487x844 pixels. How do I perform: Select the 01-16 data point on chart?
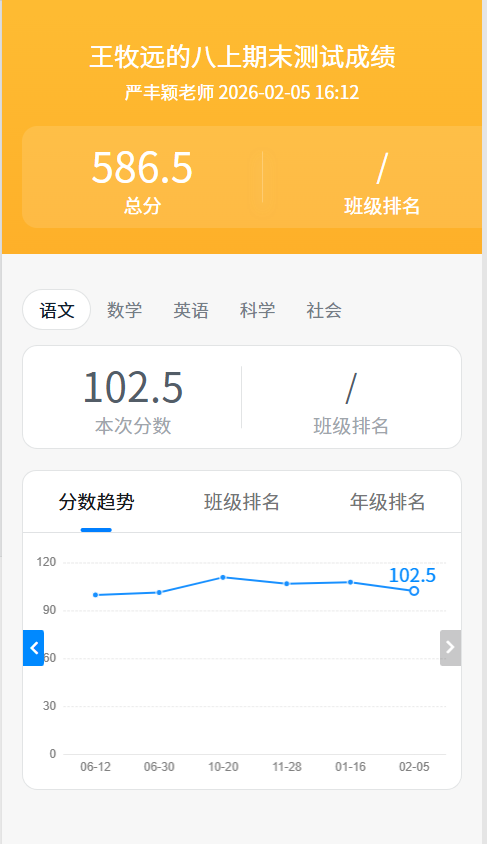pyautogui.click(x=350, y=582)
